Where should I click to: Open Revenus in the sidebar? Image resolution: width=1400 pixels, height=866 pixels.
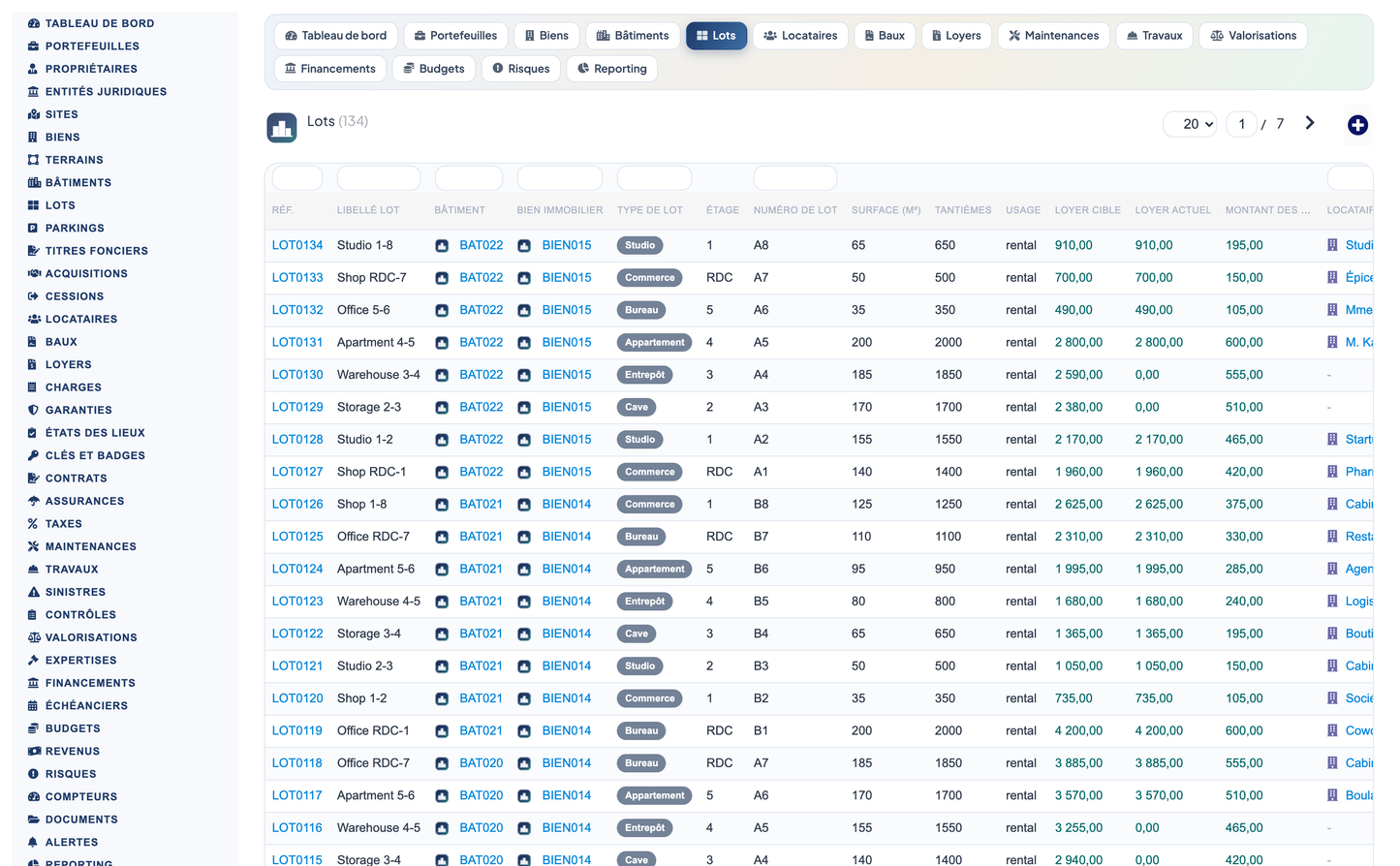(73, 751)
